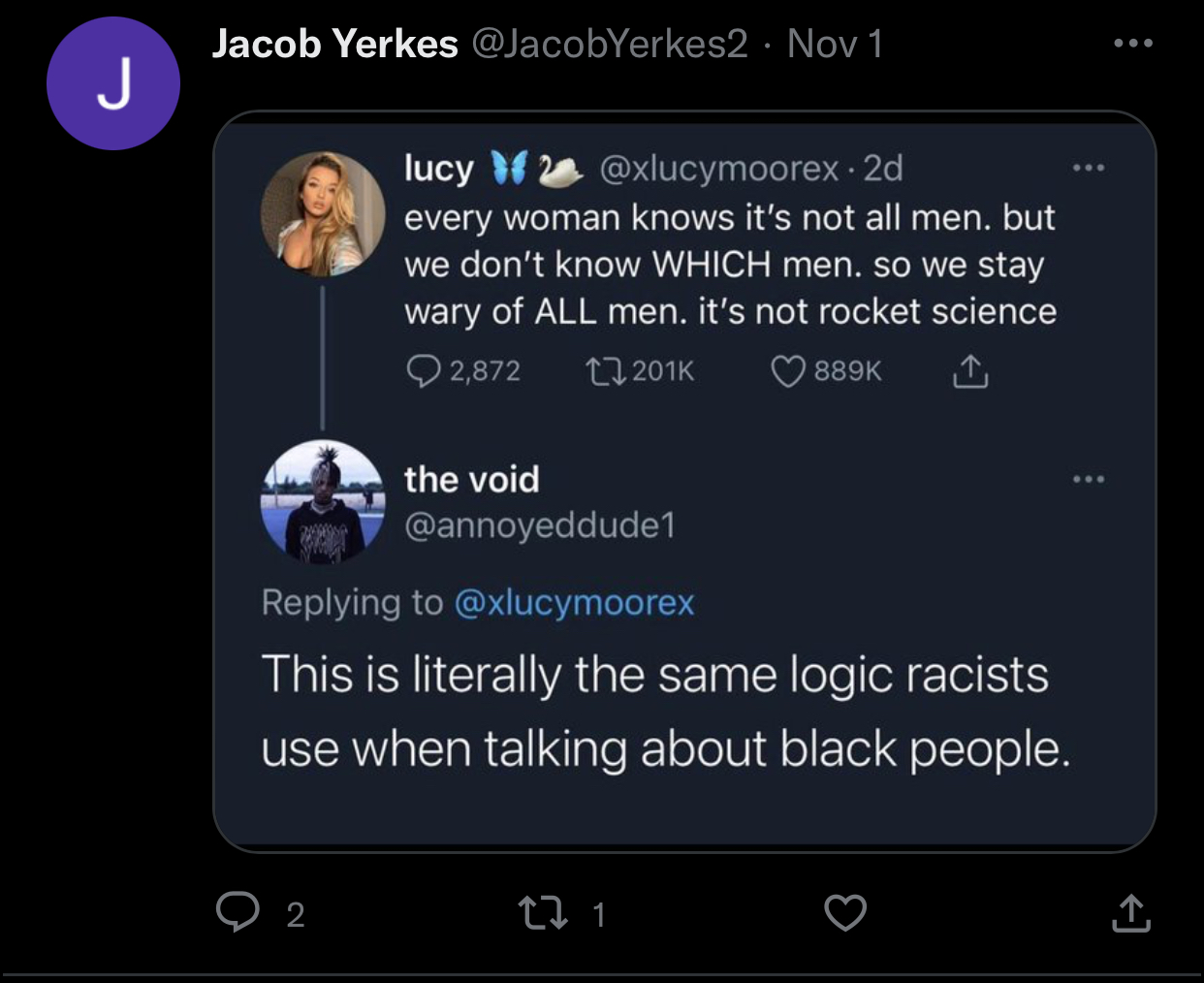Follow the @xlucymoorex reply mention link

574,603
